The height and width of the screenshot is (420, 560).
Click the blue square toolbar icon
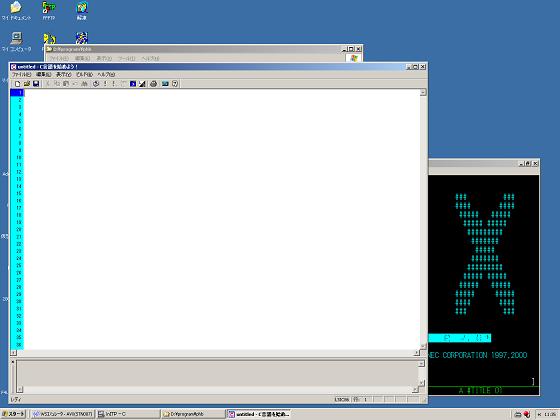pyautogui.click(x=133, y=84)
